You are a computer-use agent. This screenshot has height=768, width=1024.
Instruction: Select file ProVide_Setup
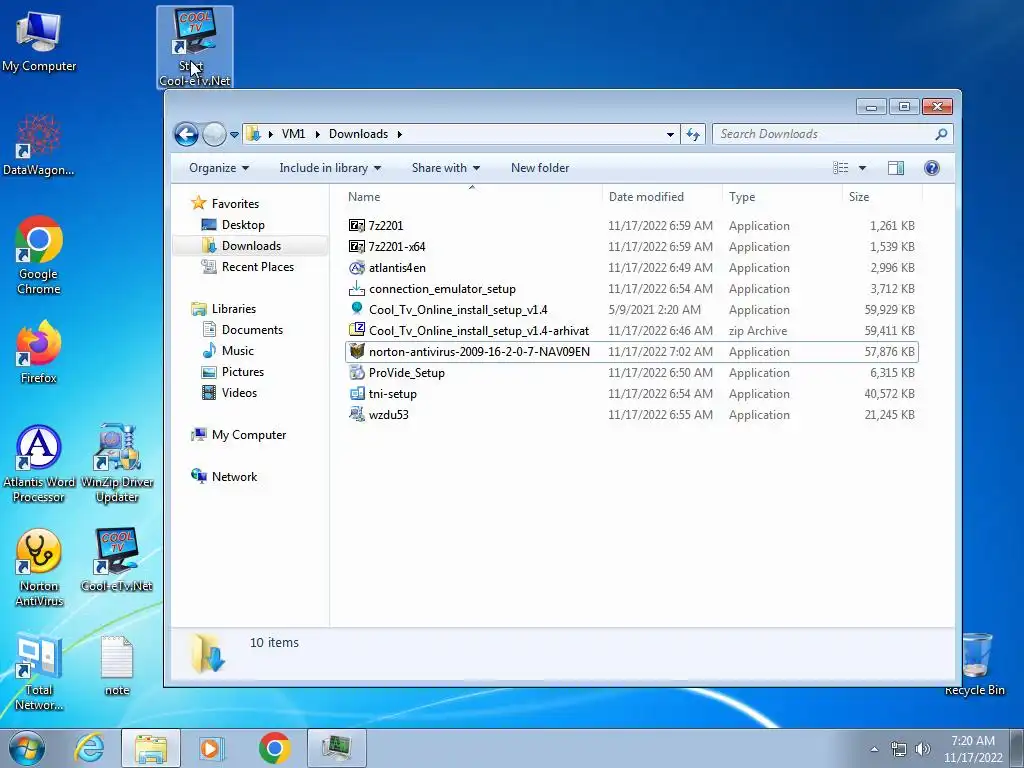tap(632, 372)
